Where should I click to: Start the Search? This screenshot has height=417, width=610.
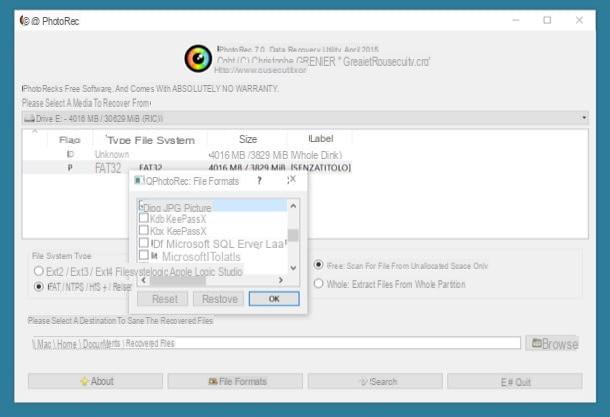click(x=375, y=381)
